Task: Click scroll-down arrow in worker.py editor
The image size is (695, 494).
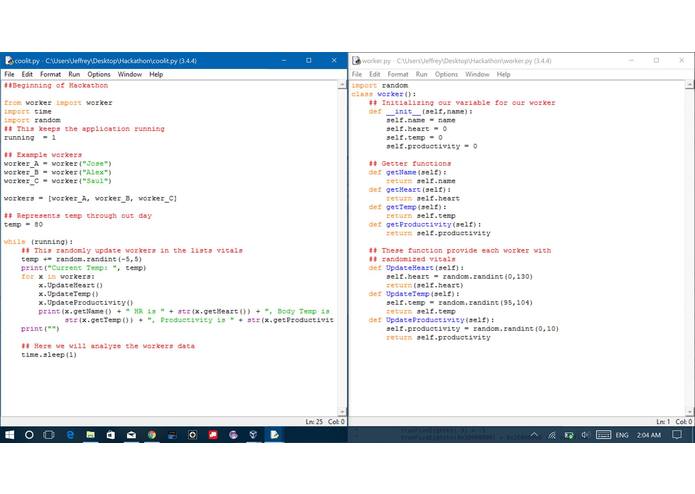Action: click(x=690, y=412)
